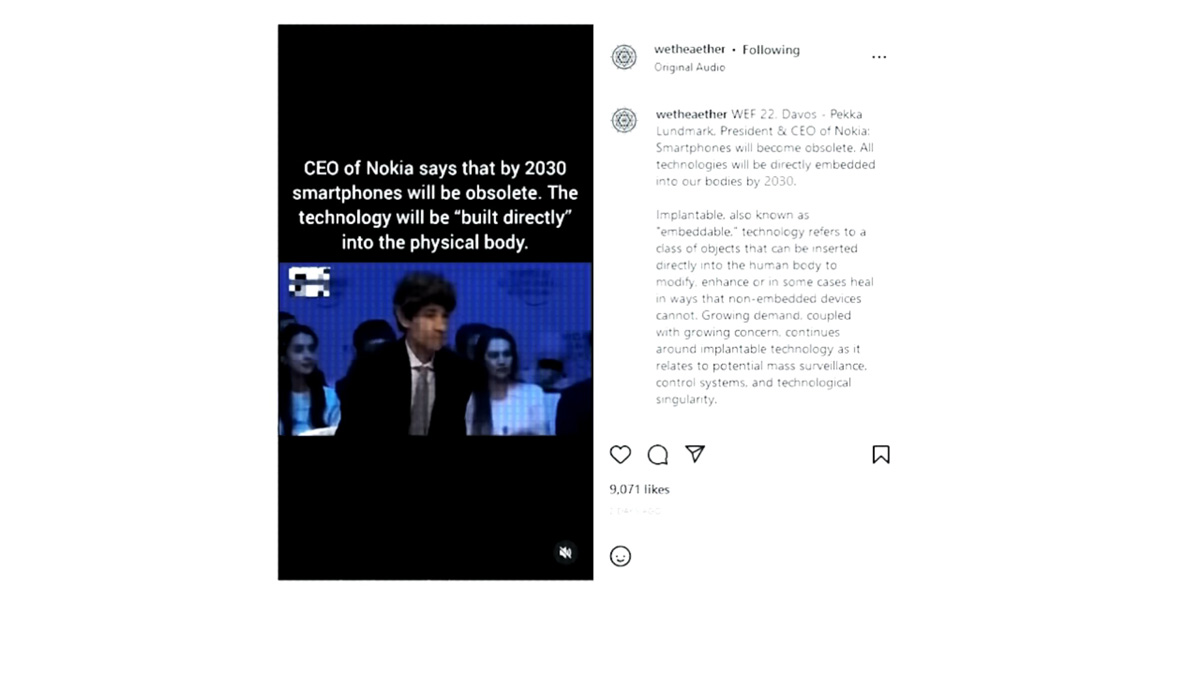Image resolution: width=1200 pixels, height=675 pixels.
Task: Save the post with the bookmark icon
Action: coord(881,455)
